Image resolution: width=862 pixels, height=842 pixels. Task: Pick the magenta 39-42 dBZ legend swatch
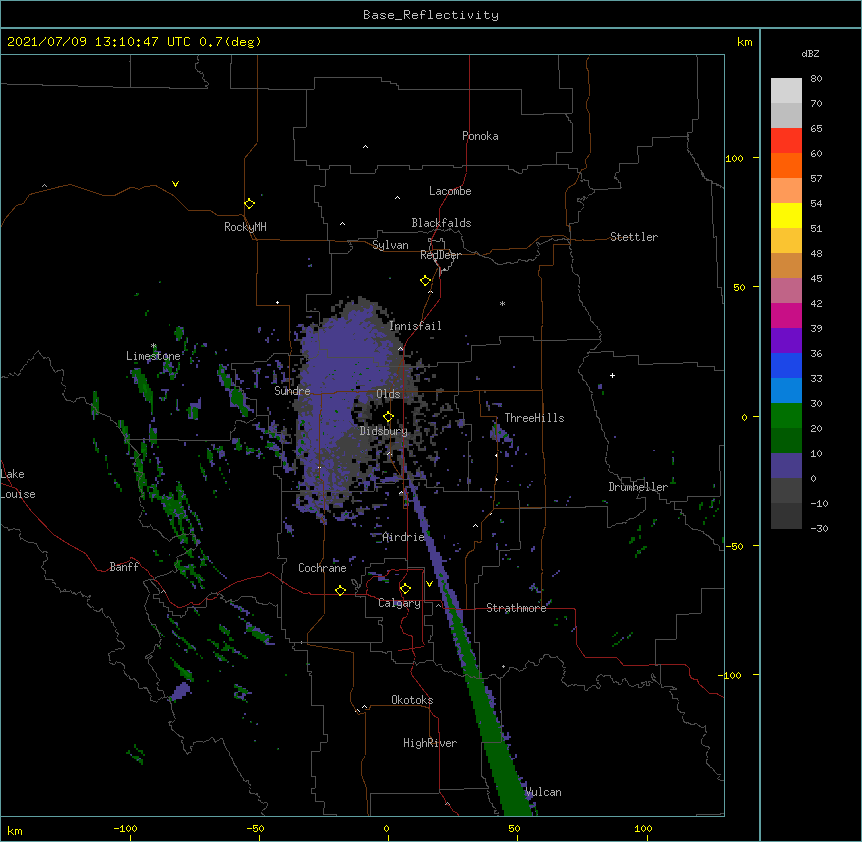point(786,315)
